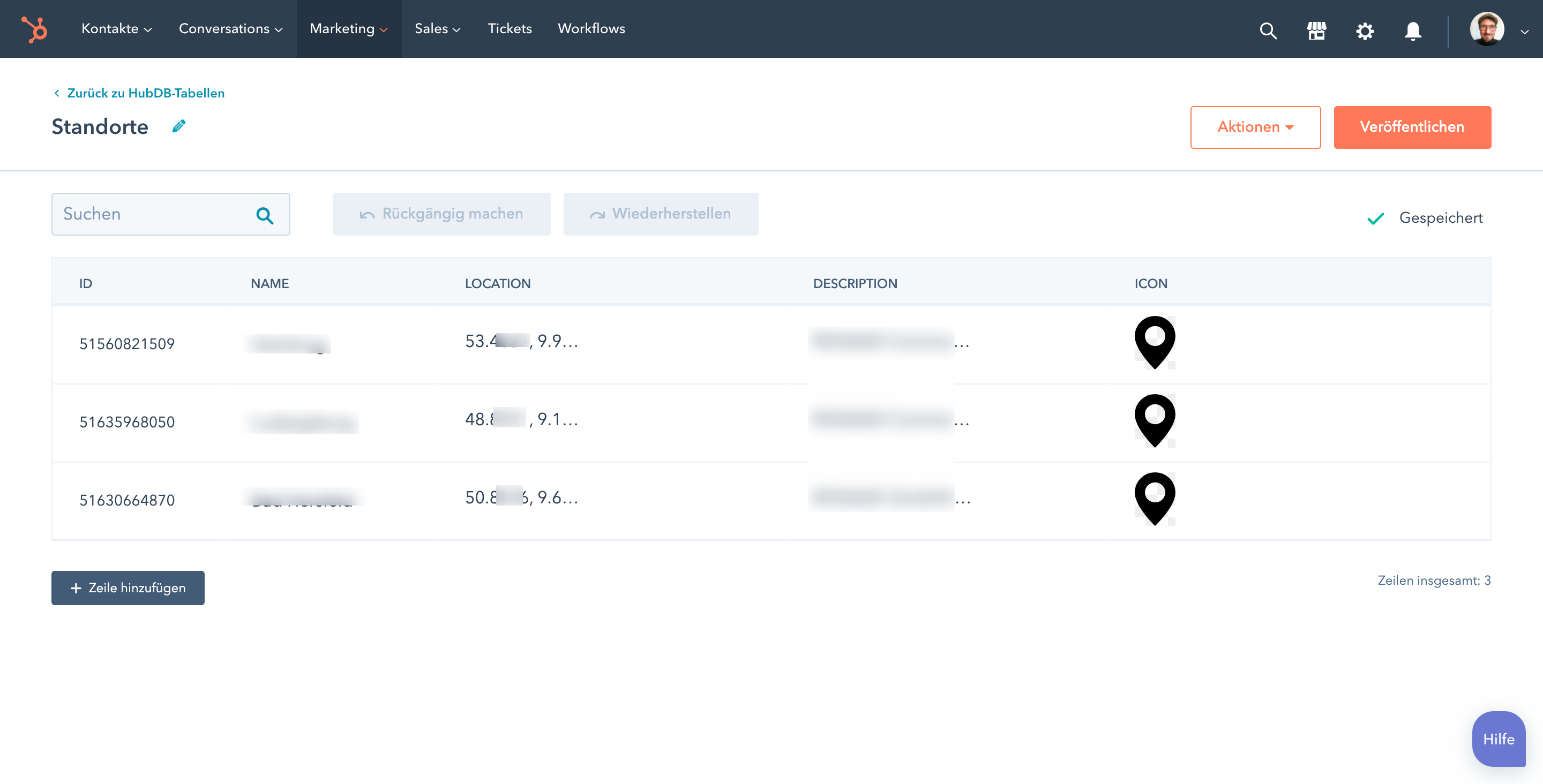
Task: Open the Sales dropdown menu
Action: [x=437, y=29]
